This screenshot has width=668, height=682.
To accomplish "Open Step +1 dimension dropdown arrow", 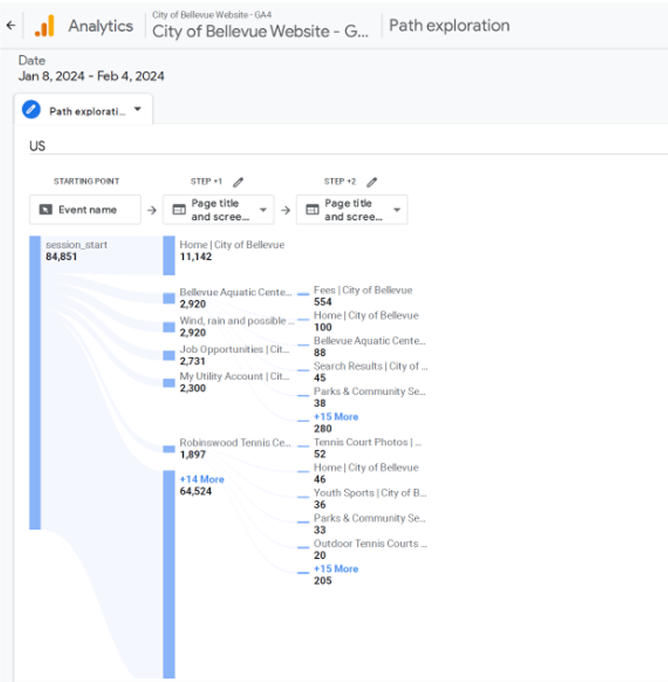I will click(x=263, y=210).
